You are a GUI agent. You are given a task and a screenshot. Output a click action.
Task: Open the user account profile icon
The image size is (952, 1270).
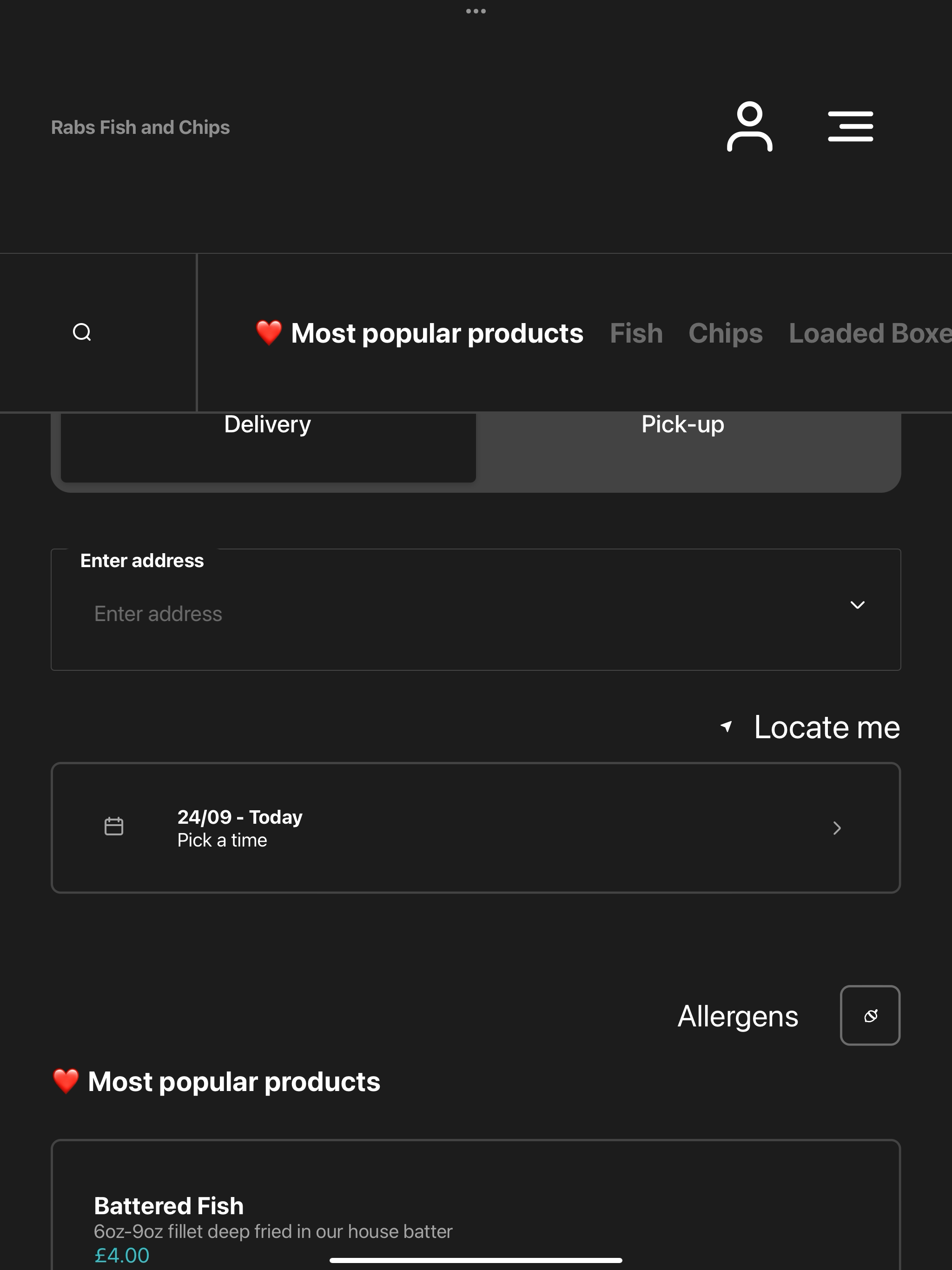click(749, 126)
